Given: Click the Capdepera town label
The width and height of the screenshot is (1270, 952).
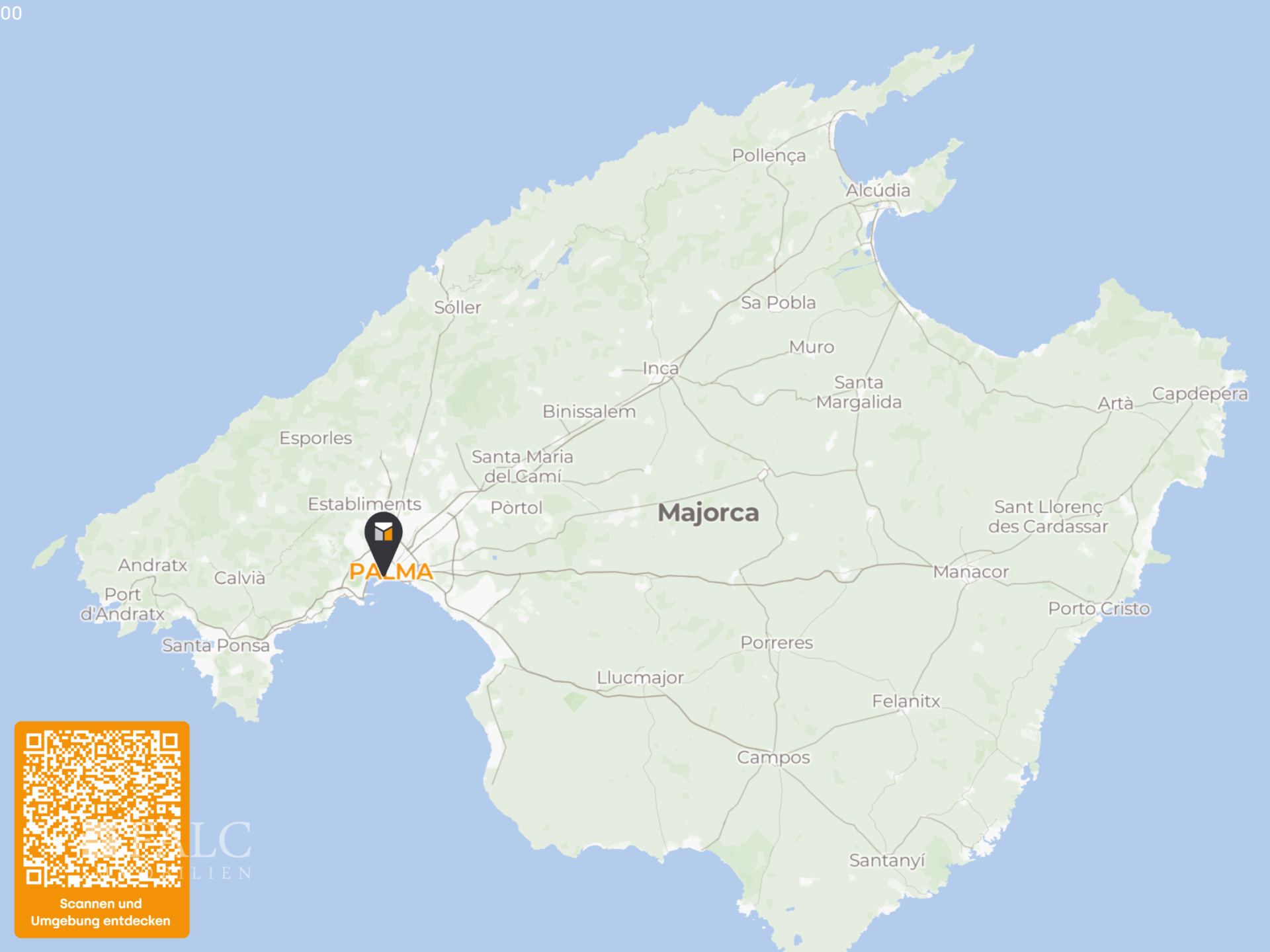Looking at the screenshot, I should tap(1199, 394).
